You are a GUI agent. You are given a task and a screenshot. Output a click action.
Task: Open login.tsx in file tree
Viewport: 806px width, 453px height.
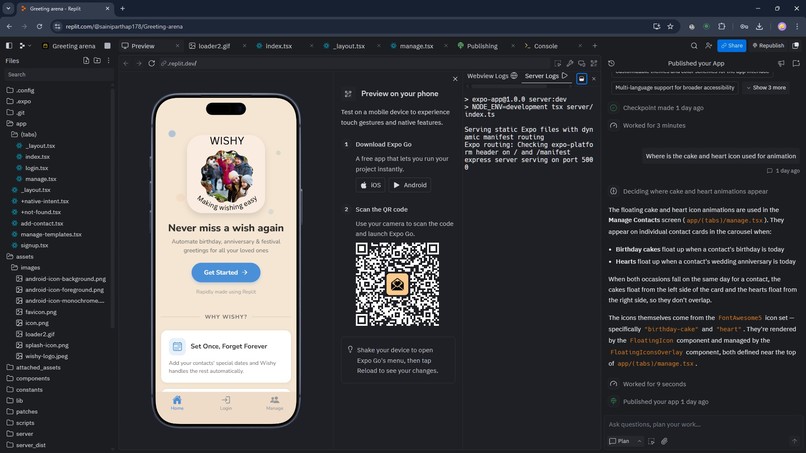click(x=32, y=168)
